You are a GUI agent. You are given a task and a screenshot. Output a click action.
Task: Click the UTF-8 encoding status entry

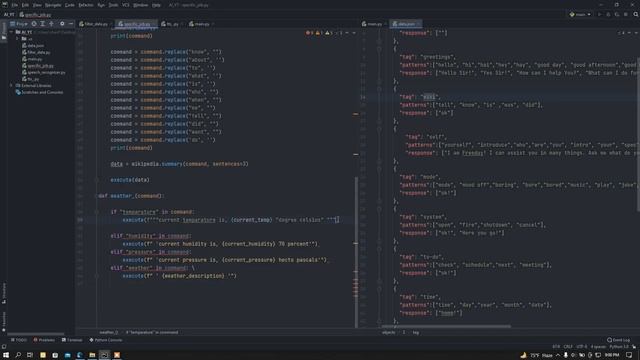coord(582,347)
